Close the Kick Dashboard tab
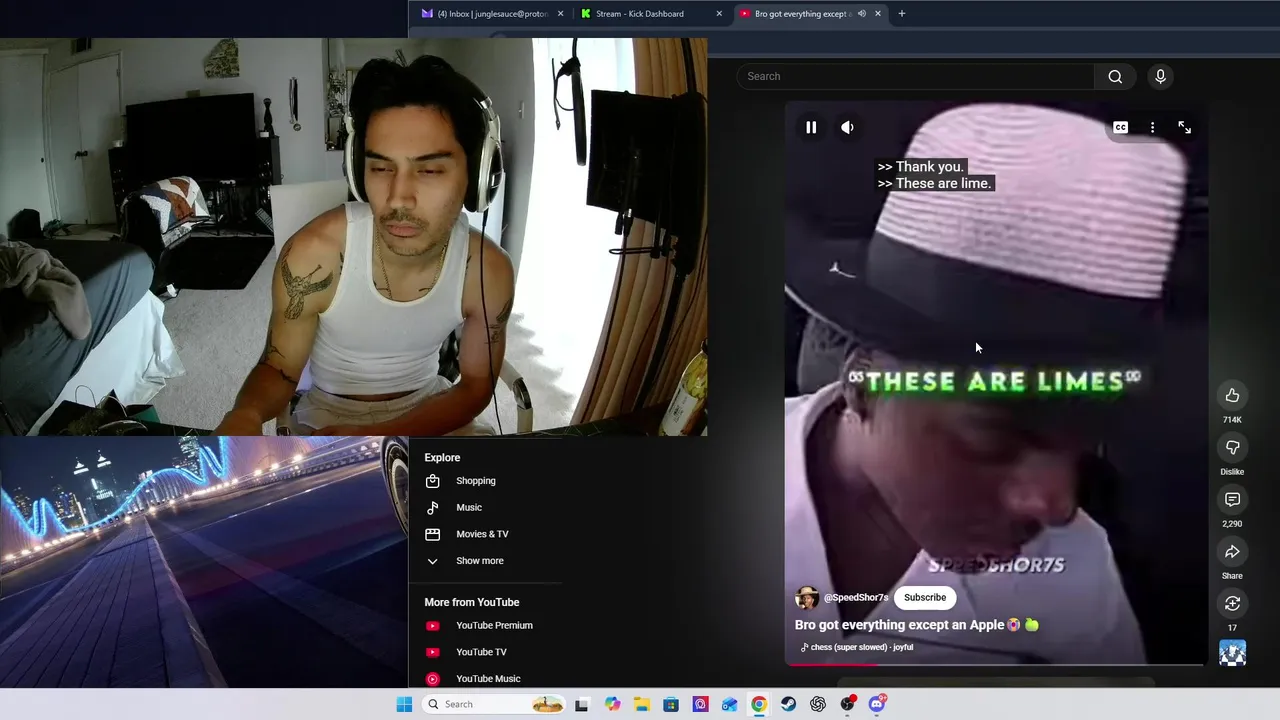The width and height of the screenshot is (1280, 720). [x=719, y=14]
